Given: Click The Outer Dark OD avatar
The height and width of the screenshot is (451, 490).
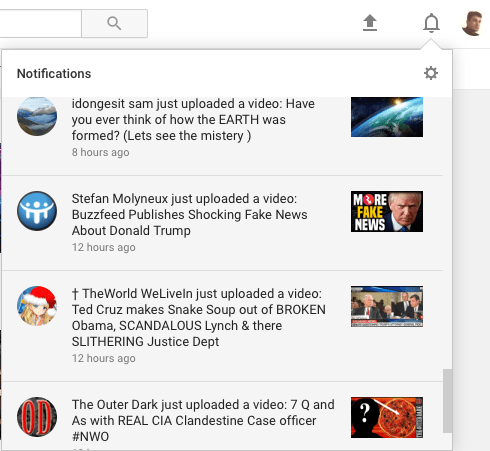Looking at the screenshot, I should tap(37, 417).
